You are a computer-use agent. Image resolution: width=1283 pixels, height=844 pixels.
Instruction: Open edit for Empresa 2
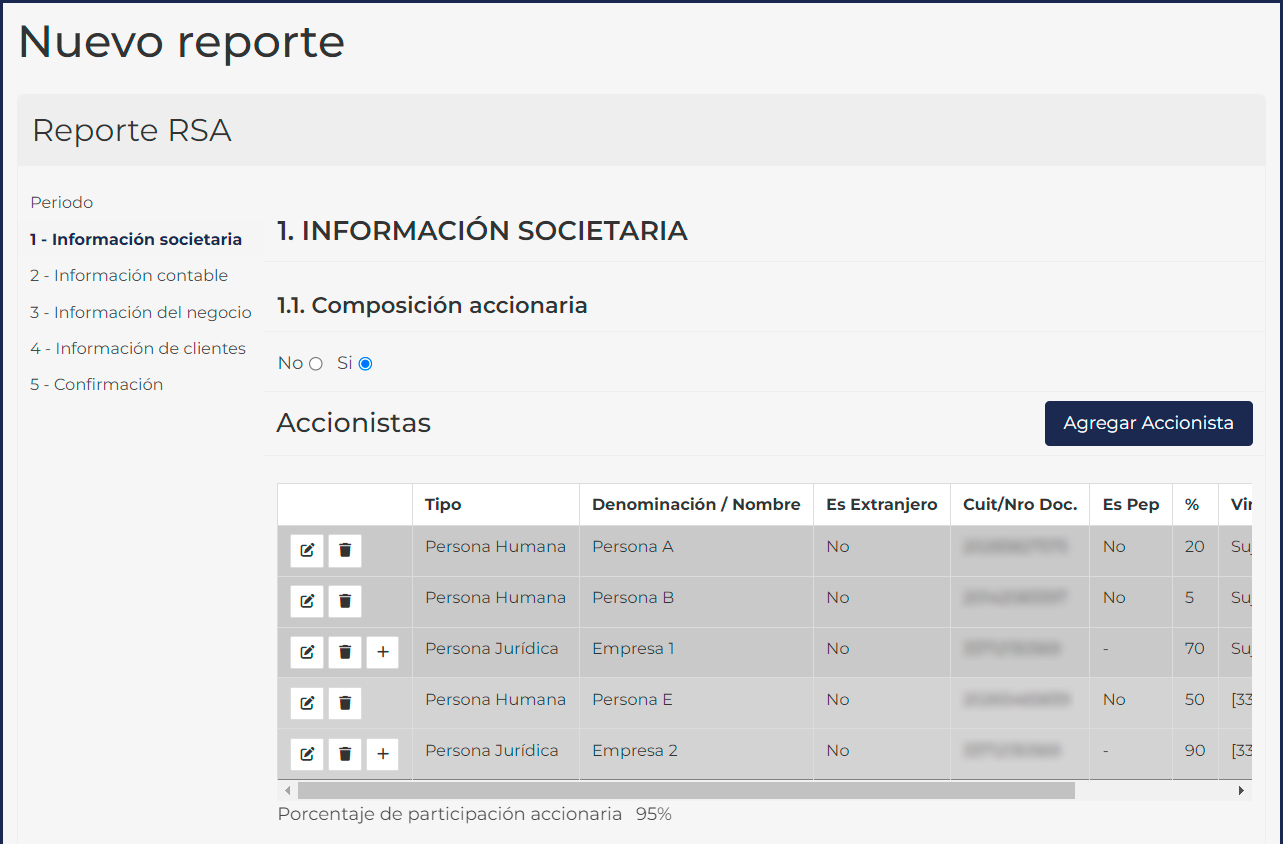[x=307, y=754]
